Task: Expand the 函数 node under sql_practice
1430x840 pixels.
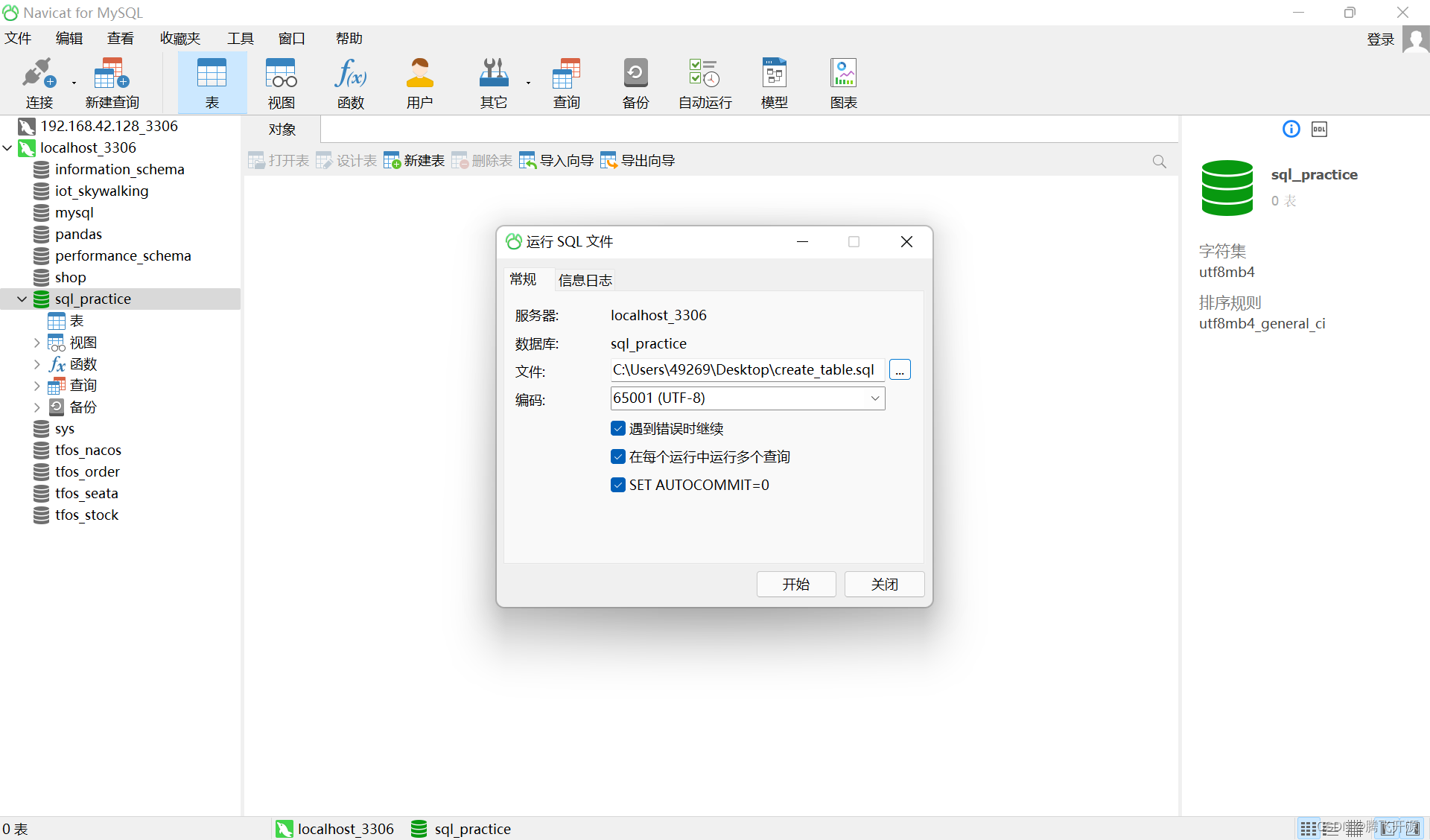Action: (x=37, y=364)
